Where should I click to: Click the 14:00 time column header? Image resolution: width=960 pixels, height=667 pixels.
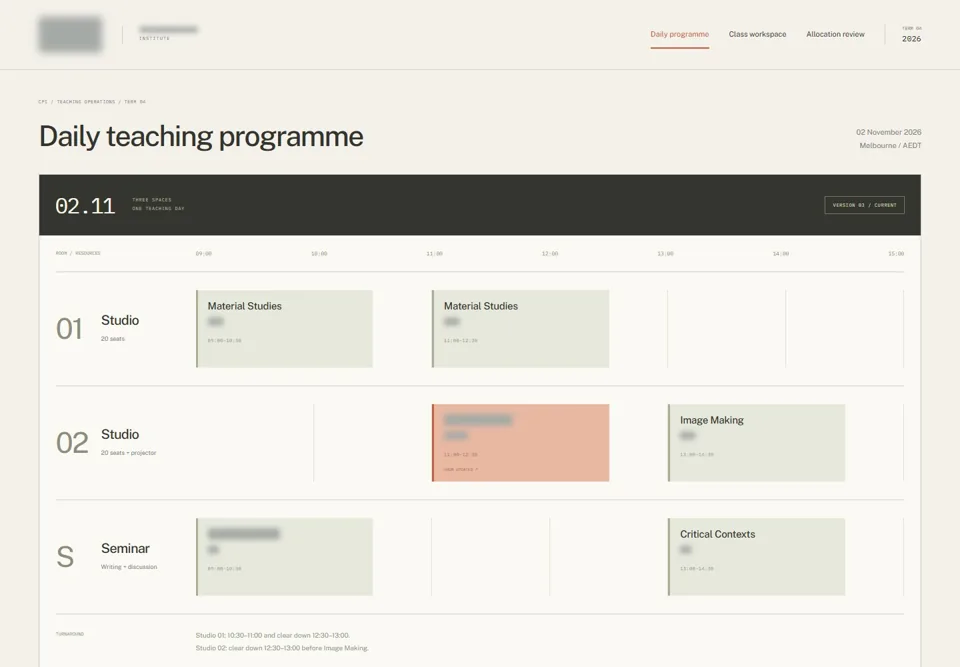(x=781, y=254)
